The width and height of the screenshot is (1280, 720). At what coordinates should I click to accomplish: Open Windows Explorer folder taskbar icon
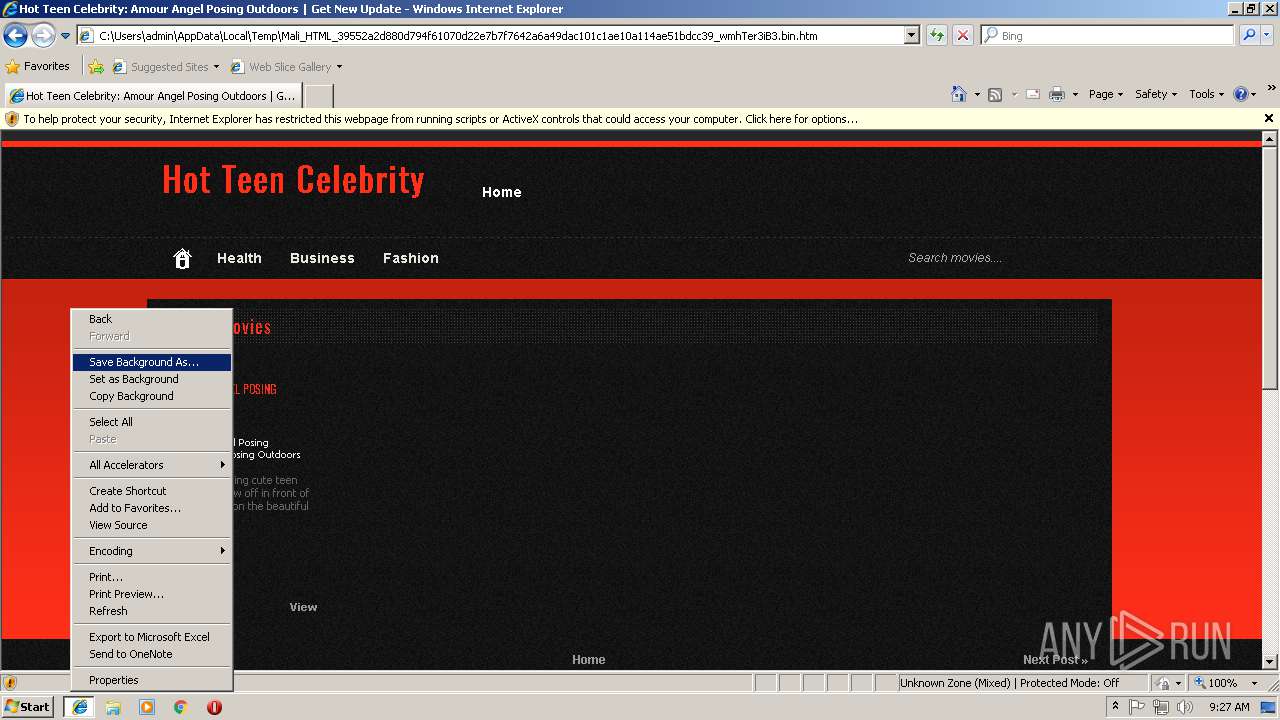click(113, 707)
